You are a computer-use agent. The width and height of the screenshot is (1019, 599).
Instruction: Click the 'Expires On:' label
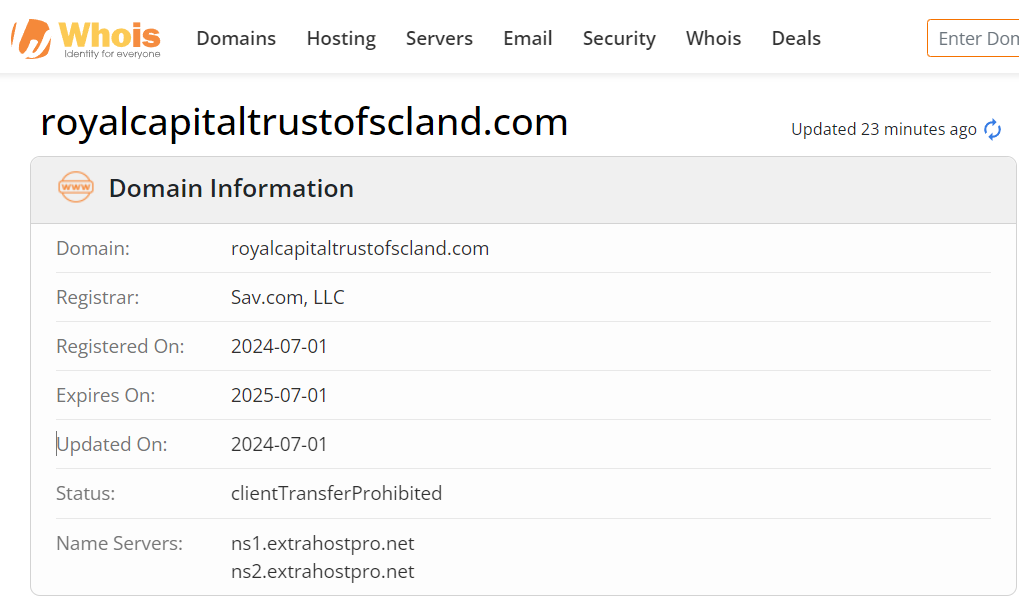click(105, 396)
